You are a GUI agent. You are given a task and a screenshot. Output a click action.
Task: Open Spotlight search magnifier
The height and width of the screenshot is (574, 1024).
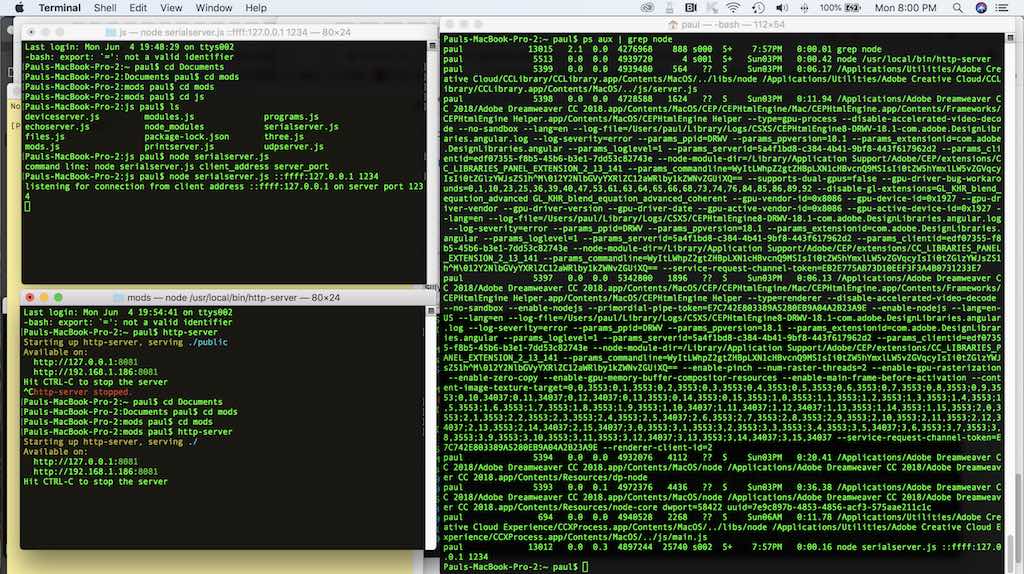click(x=957, y=8)
